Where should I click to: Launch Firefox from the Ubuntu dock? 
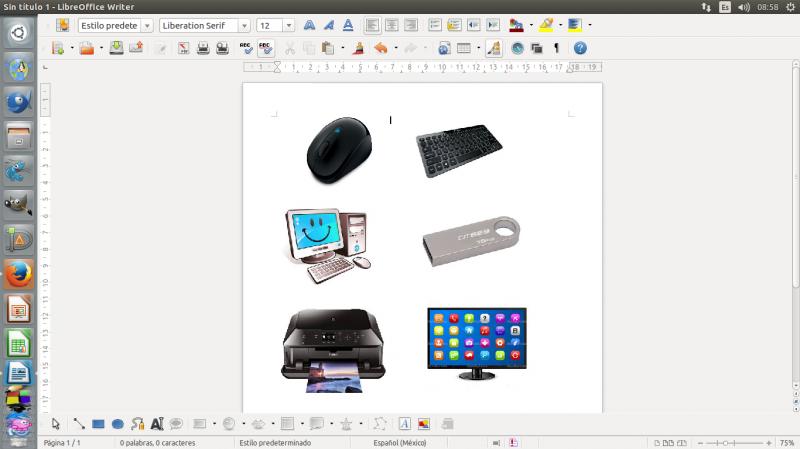[18, 272]
